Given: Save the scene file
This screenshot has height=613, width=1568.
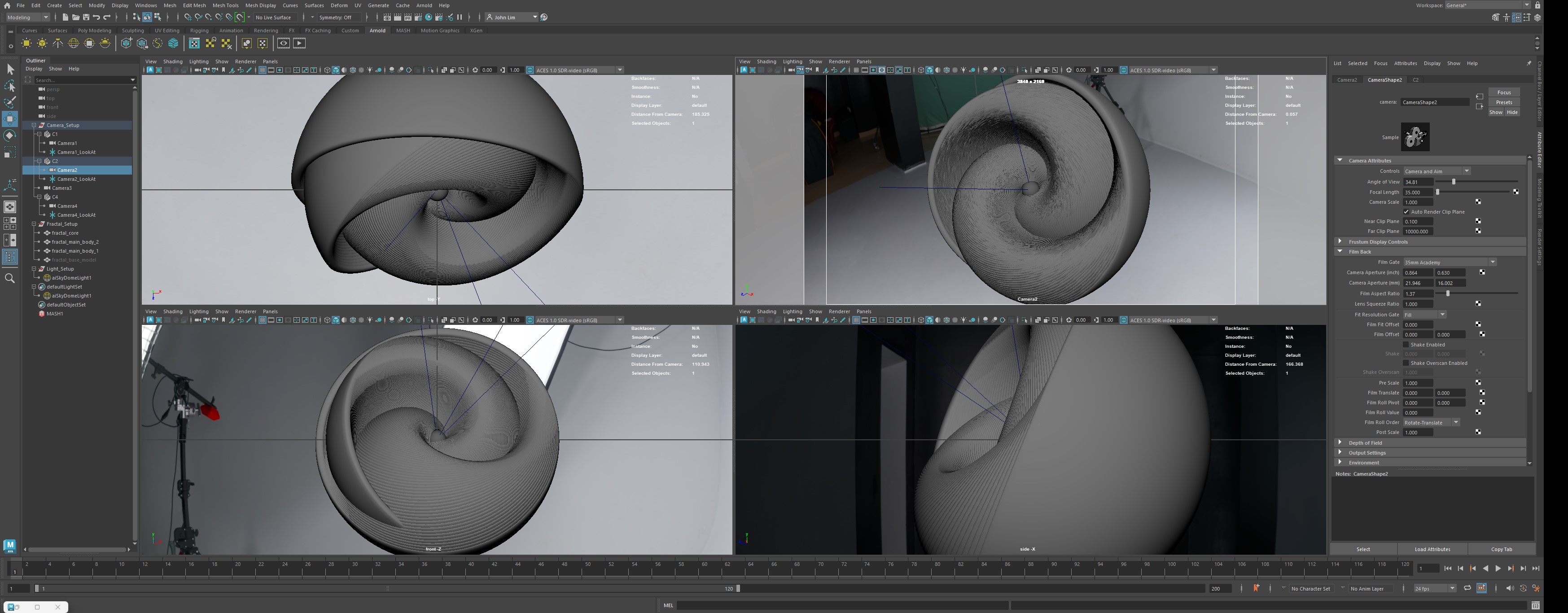Looking at the screenshot, I should (x=86, y=17).
